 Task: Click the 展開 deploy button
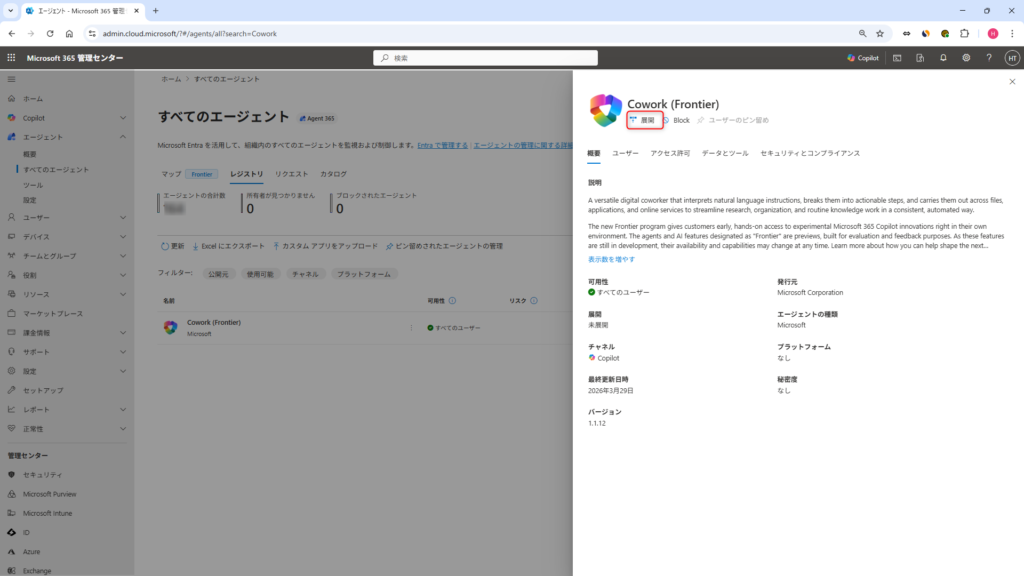pos(644,120)
